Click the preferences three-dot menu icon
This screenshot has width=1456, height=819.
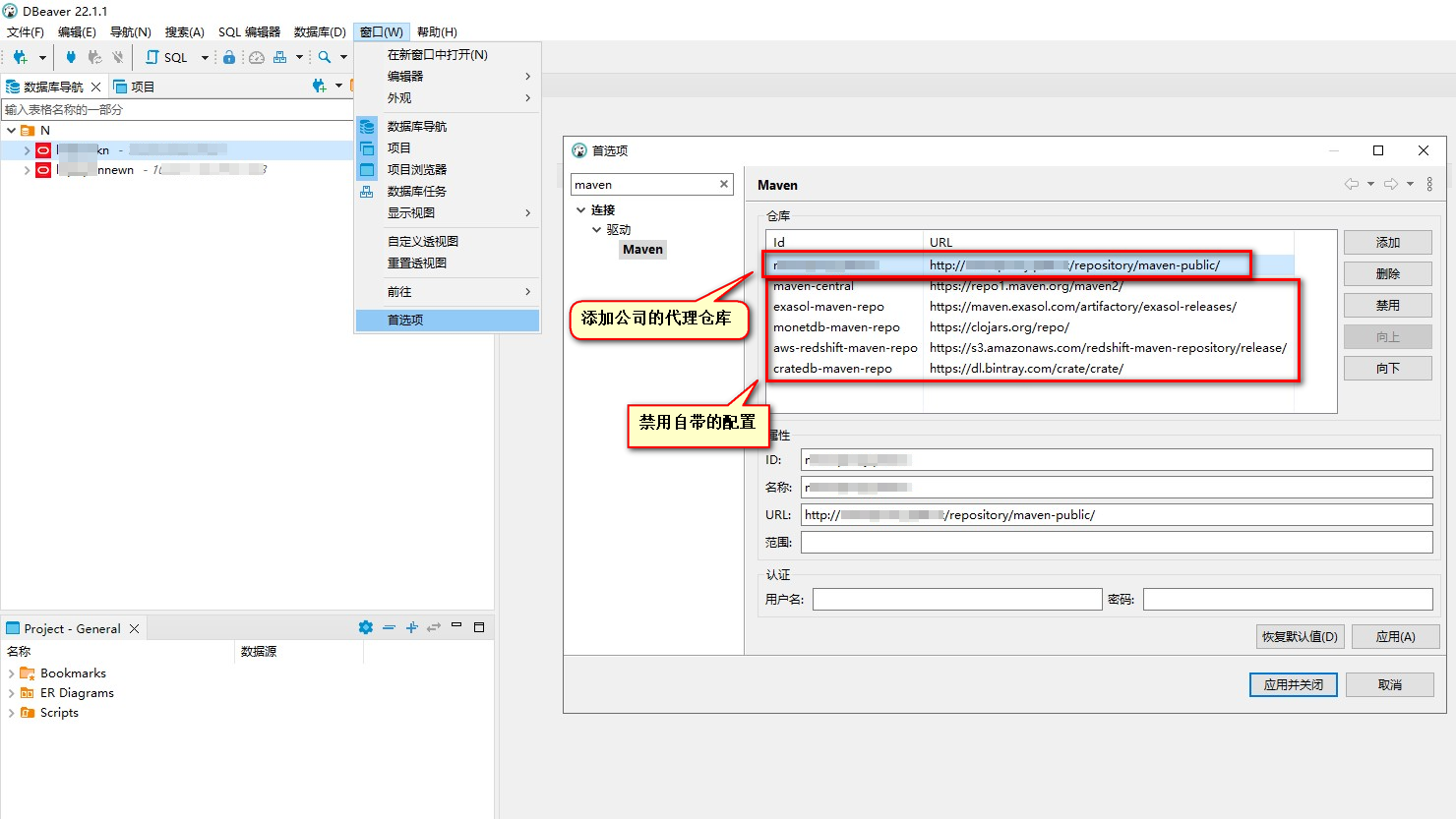pos(1429,184)
